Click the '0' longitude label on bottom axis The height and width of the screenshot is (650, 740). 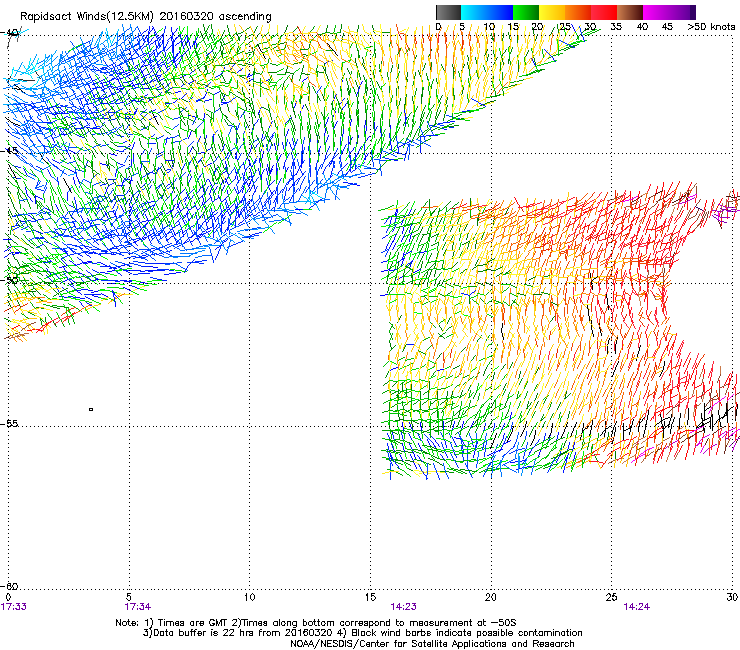click(8, 597)
